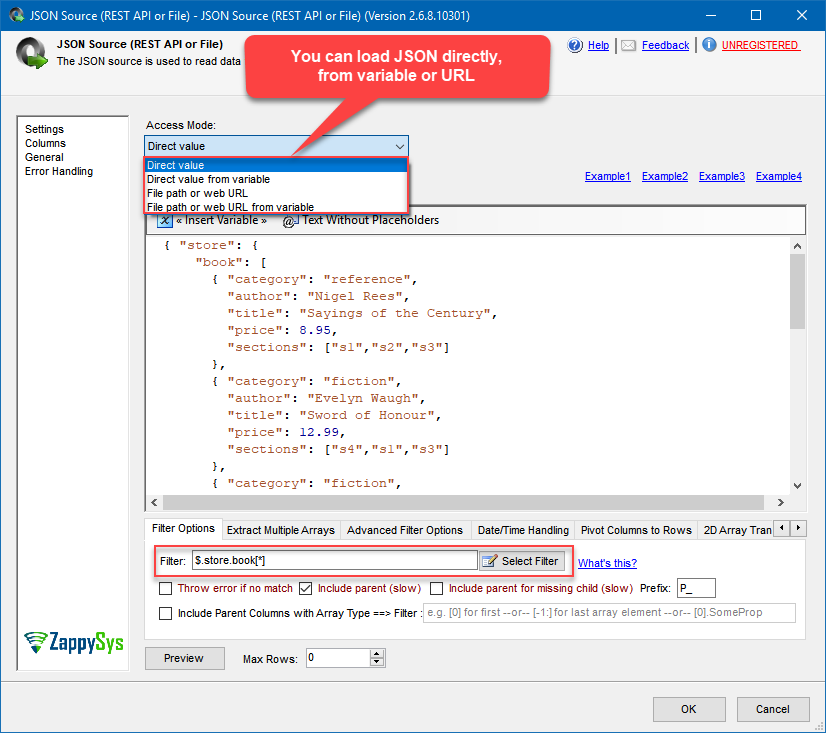Click the Feedback envelope icon
This screenshot has width=826, height=733.
point(628,45)
